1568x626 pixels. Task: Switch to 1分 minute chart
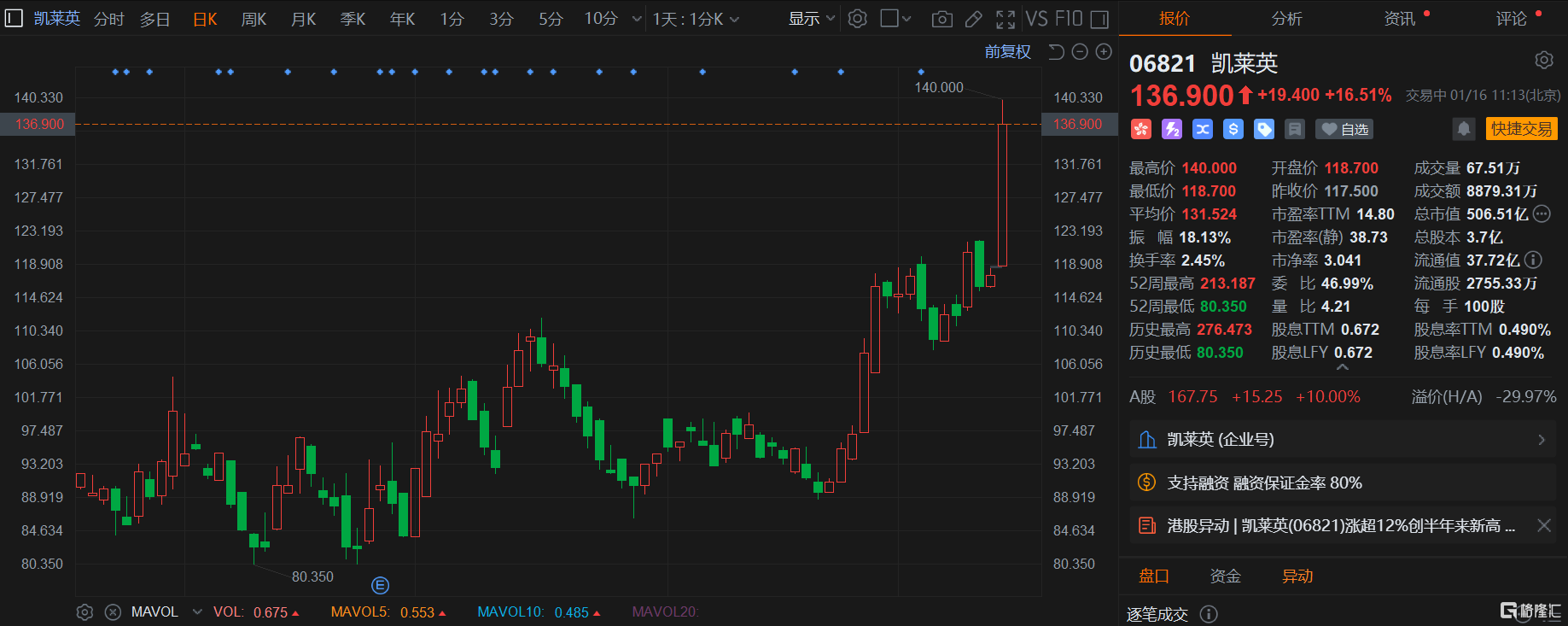pos(452,19)
